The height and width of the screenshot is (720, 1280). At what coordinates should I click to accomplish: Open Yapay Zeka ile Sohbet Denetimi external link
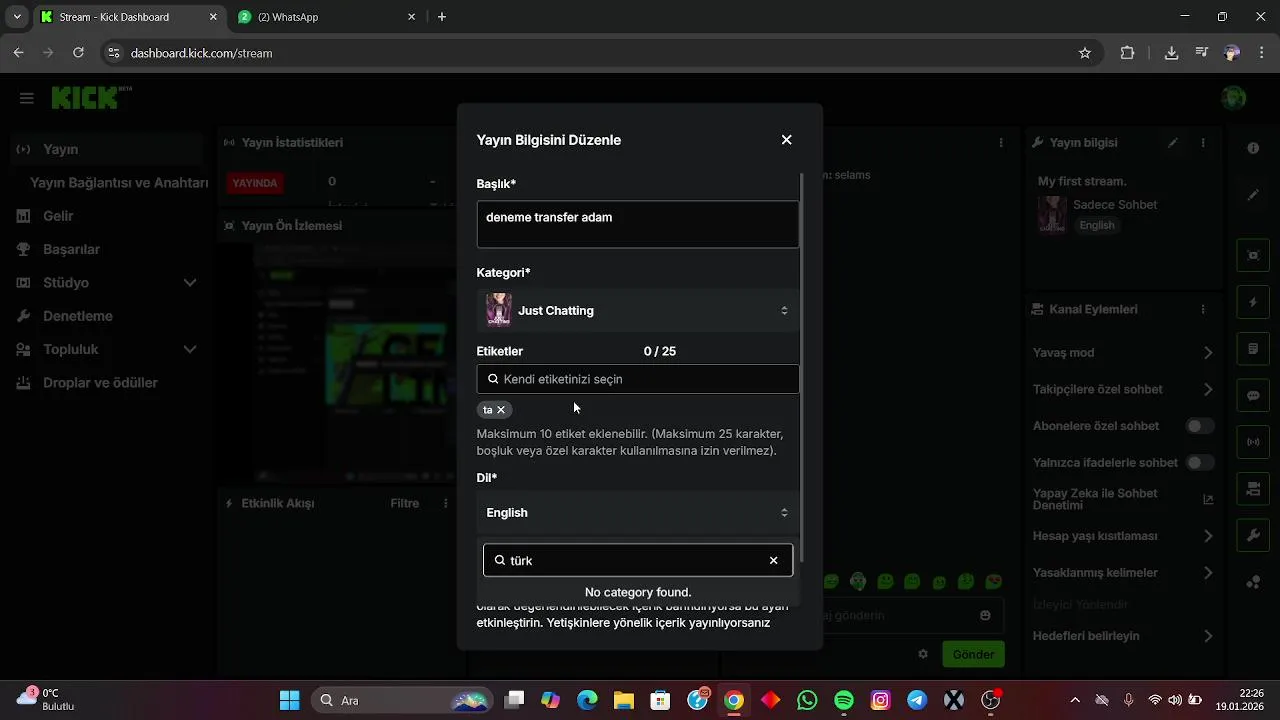1208,499
